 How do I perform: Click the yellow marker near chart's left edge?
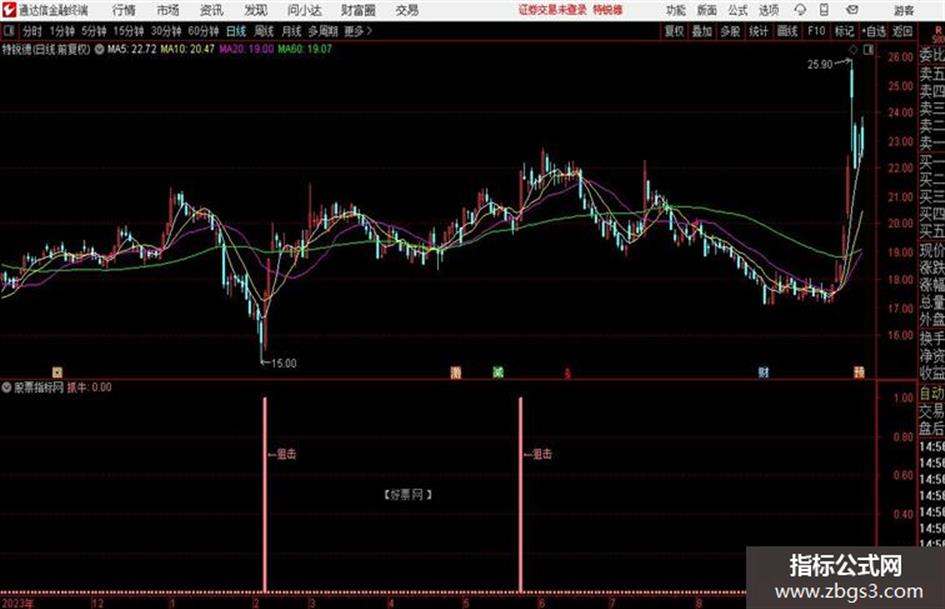[57, 373]
